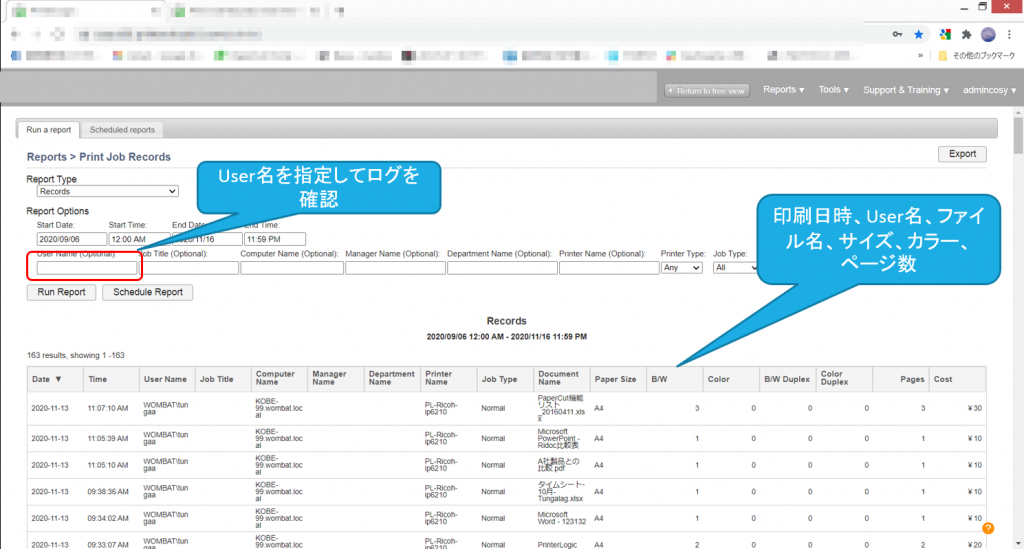This screenshot has height=549, width=1024.
Task: Click the Start Time field
Action: [x=139, y=239]
